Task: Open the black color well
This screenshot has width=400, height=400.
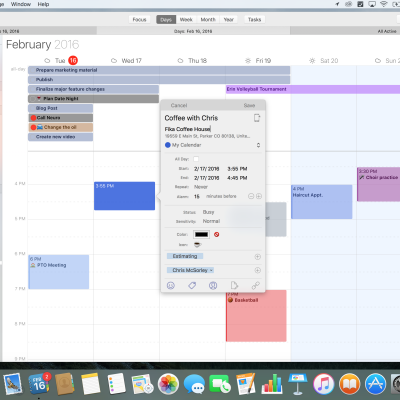Action: pyautogui.click(x=201, y=235)
